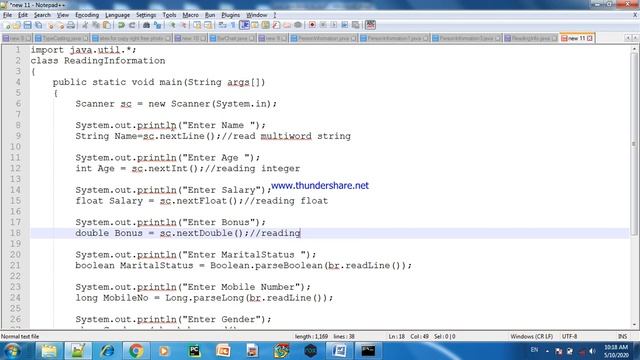Click the vertical scrollbar down arrow

point(634,325)
